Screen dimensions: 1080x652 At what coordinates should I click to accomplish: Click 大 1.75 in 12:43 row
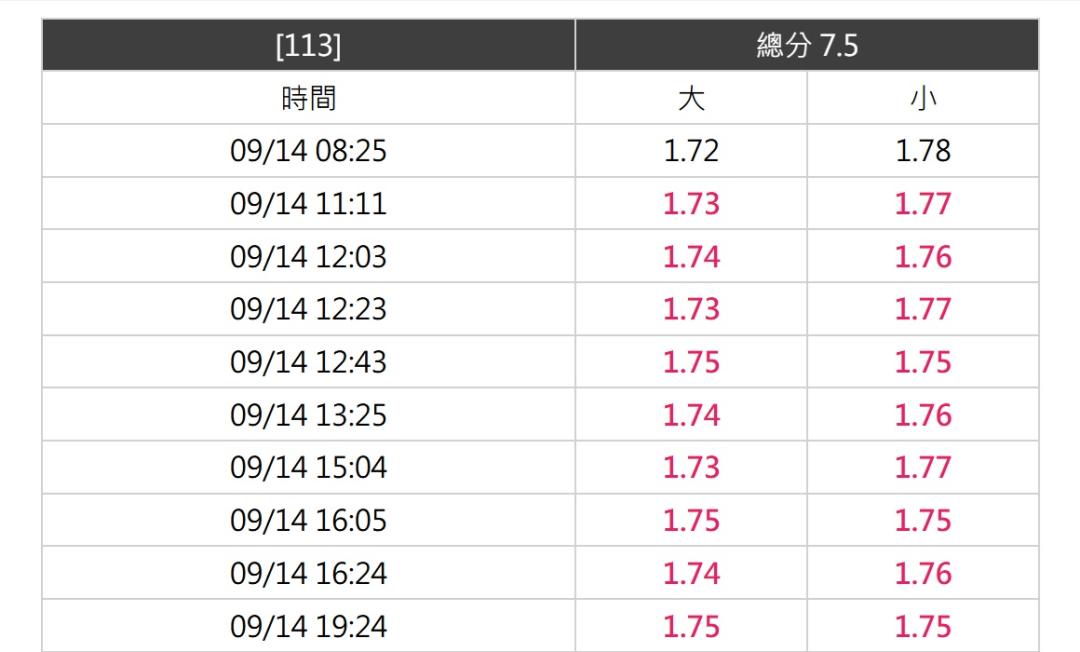coord(691,362)
